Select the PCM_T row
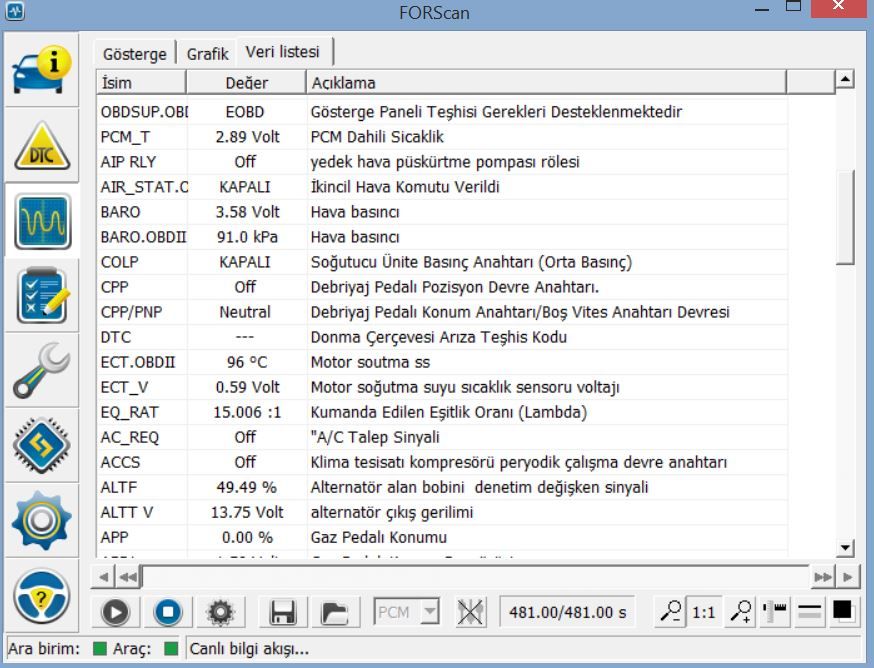874x668 pixels. 442,137
